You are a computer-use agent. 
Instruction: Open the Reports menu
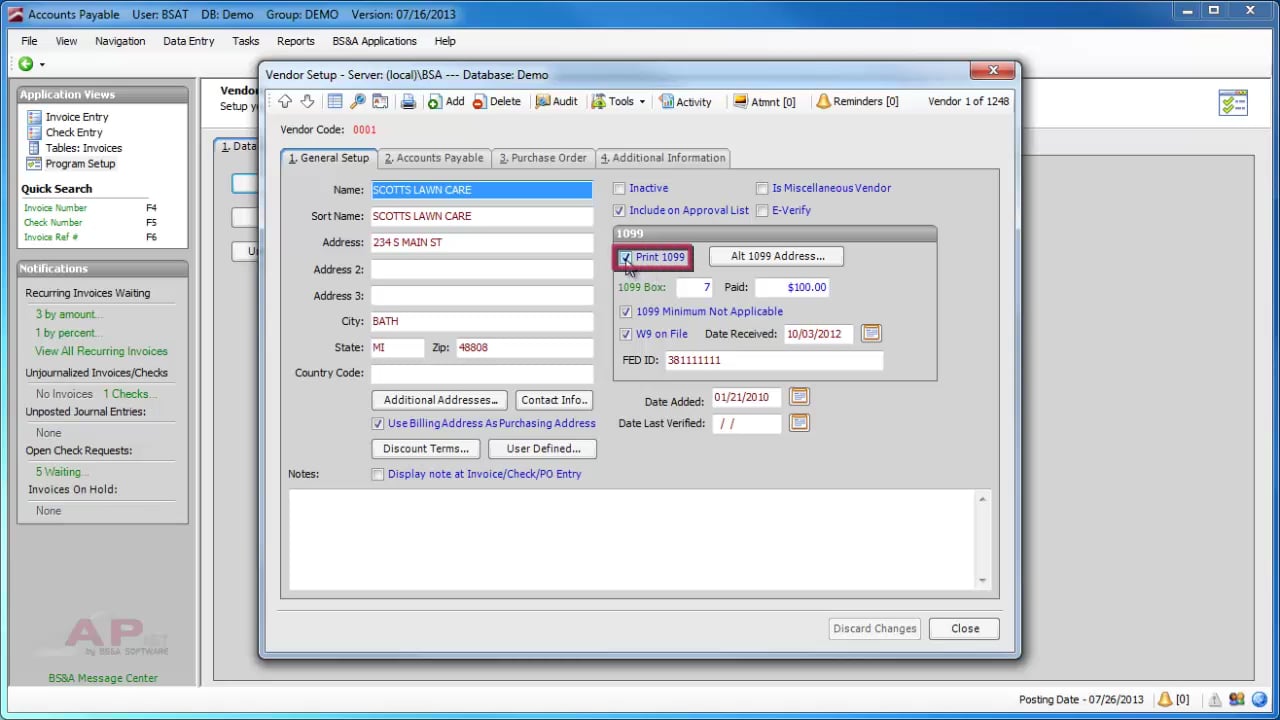(295, 41)
